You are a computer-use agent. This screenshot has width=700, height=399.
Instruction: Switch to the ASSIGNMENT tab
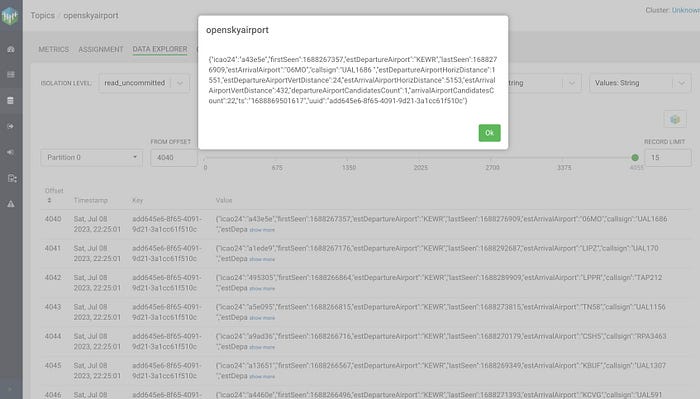(x=101, y=49)
